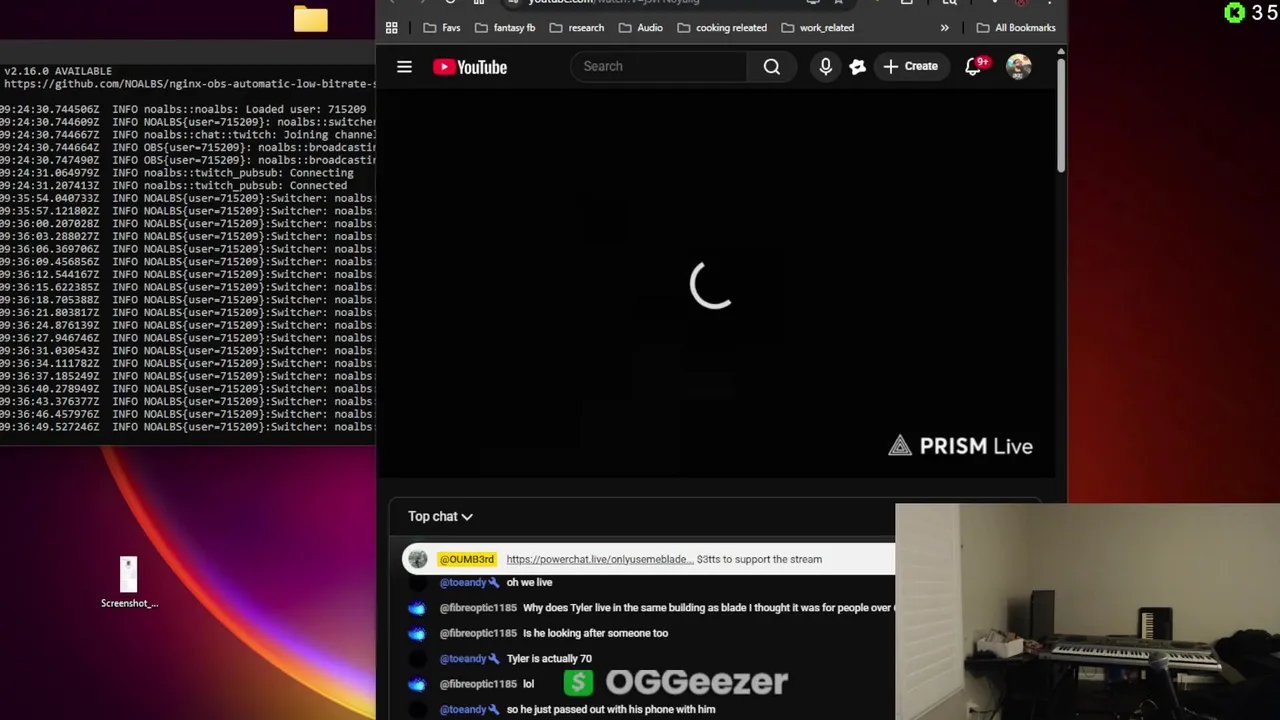Click the Create button
Screen dimensions: 1280x720
tap(911, 67)
